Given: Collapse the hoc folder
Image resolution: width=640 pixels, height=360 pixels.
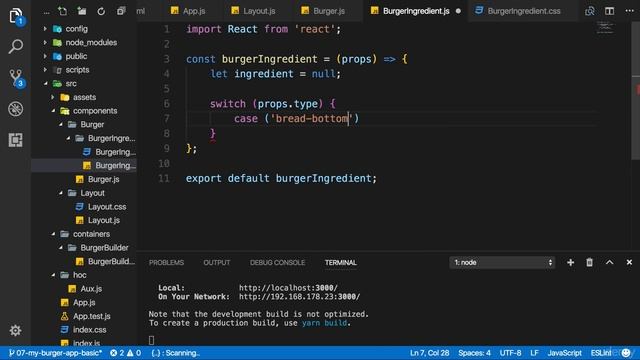Looking at the screenshot, I should [x=53, y=275].
